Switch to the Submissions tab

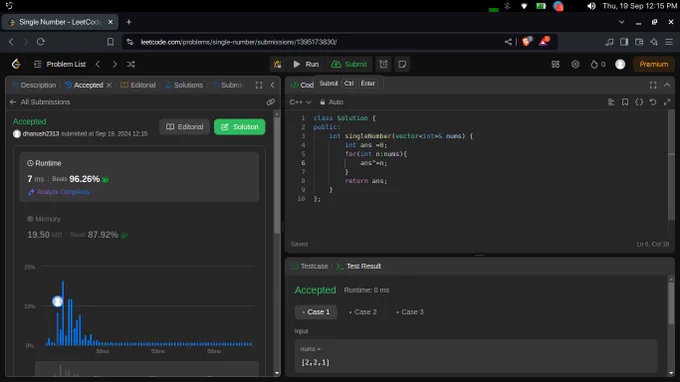coord(229,85)
